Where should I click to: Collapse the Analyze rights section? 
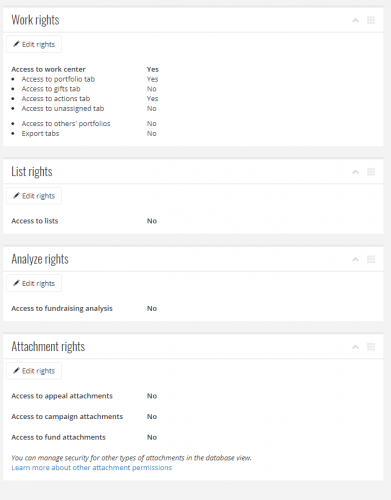pos(355,260)
